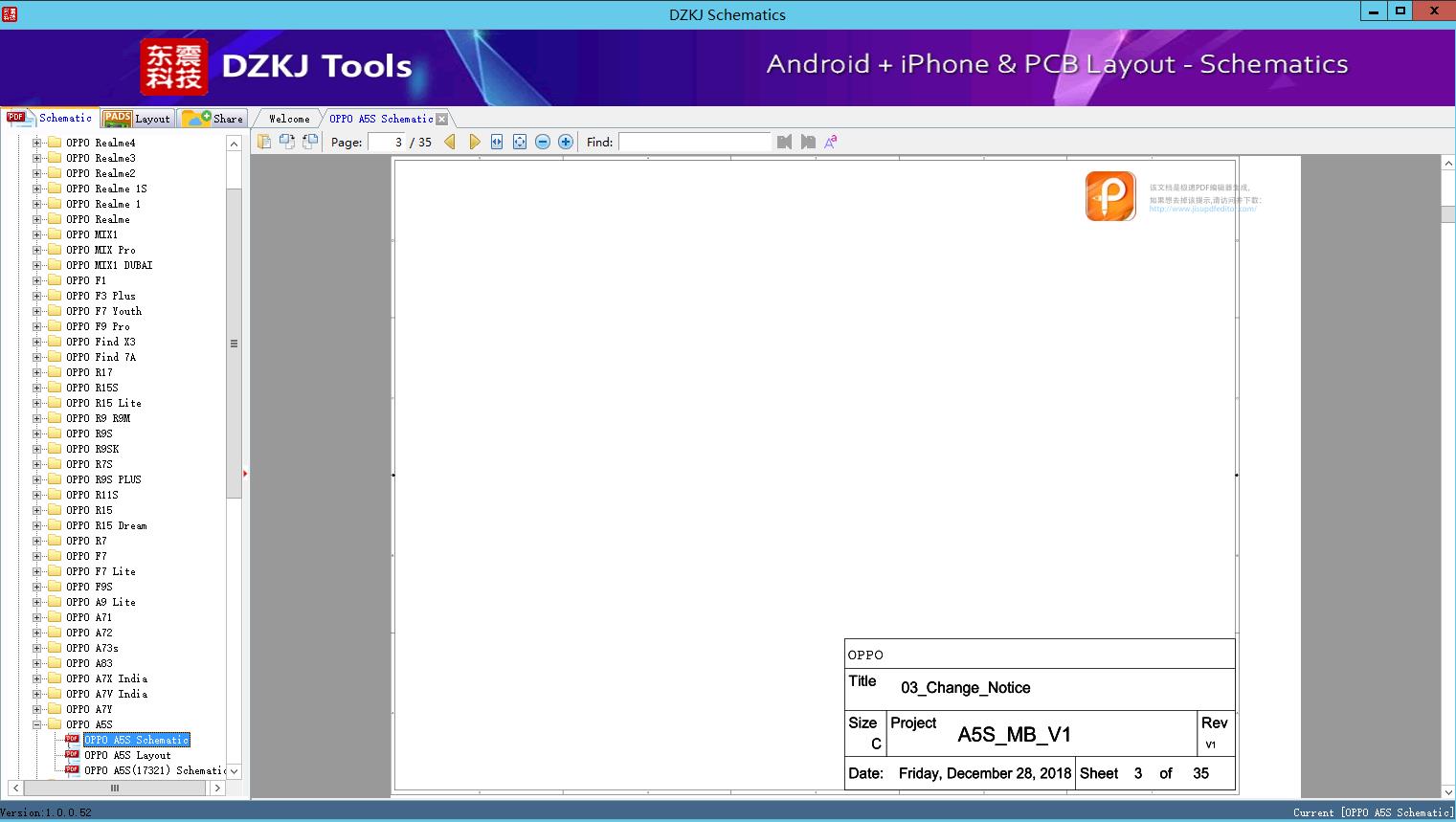Image resolution: width=1456 pixels, height=822 pixels.
Task: Click the copy page icon in toolbar
Action: tap(264, 142)
